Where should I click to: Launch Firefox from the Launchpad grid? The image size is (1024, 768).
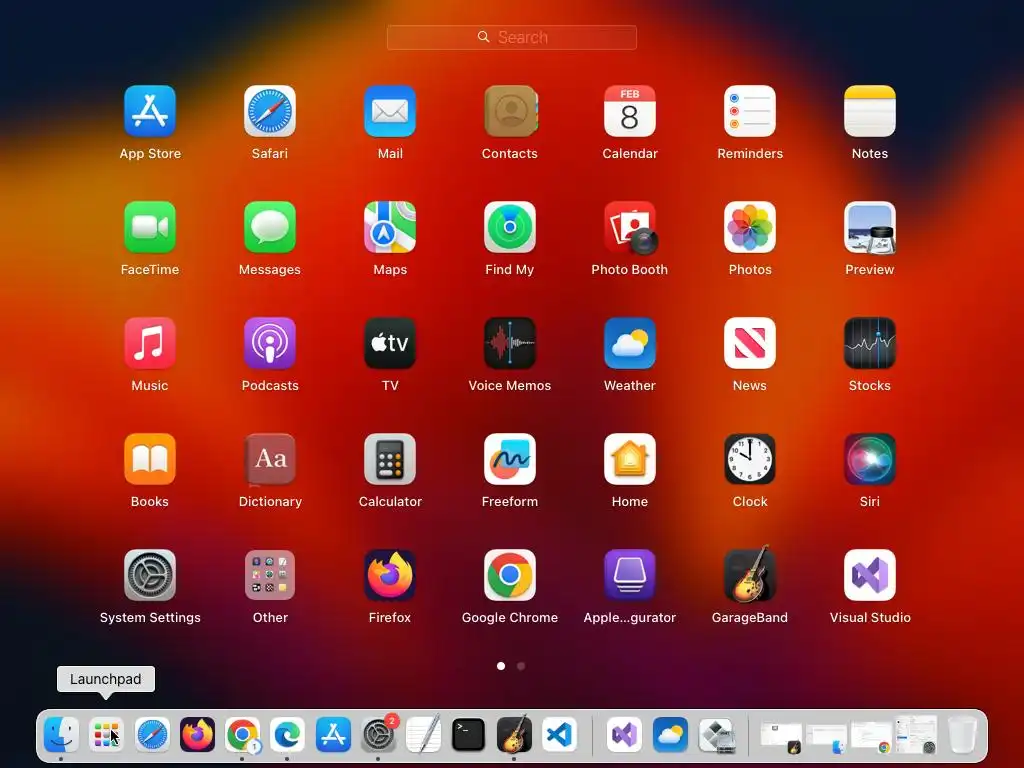coord(390,575)
